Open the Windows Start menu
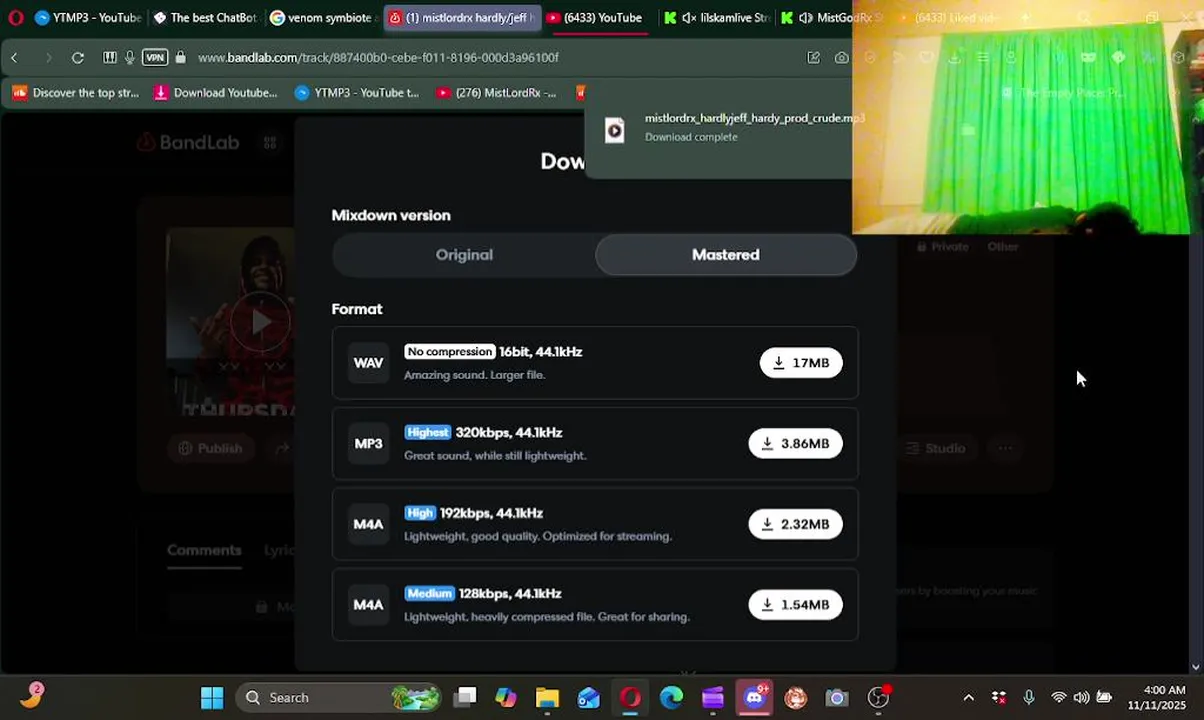 [212, 698]
